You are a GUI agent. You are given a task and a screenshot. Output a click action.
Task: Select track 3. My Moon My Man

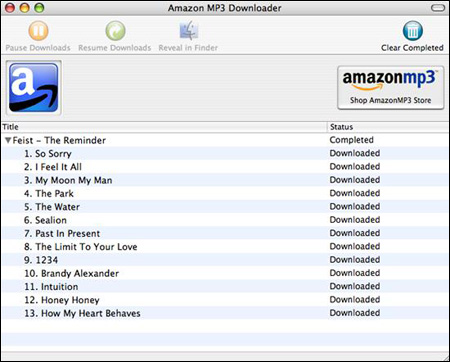point(225,180)
